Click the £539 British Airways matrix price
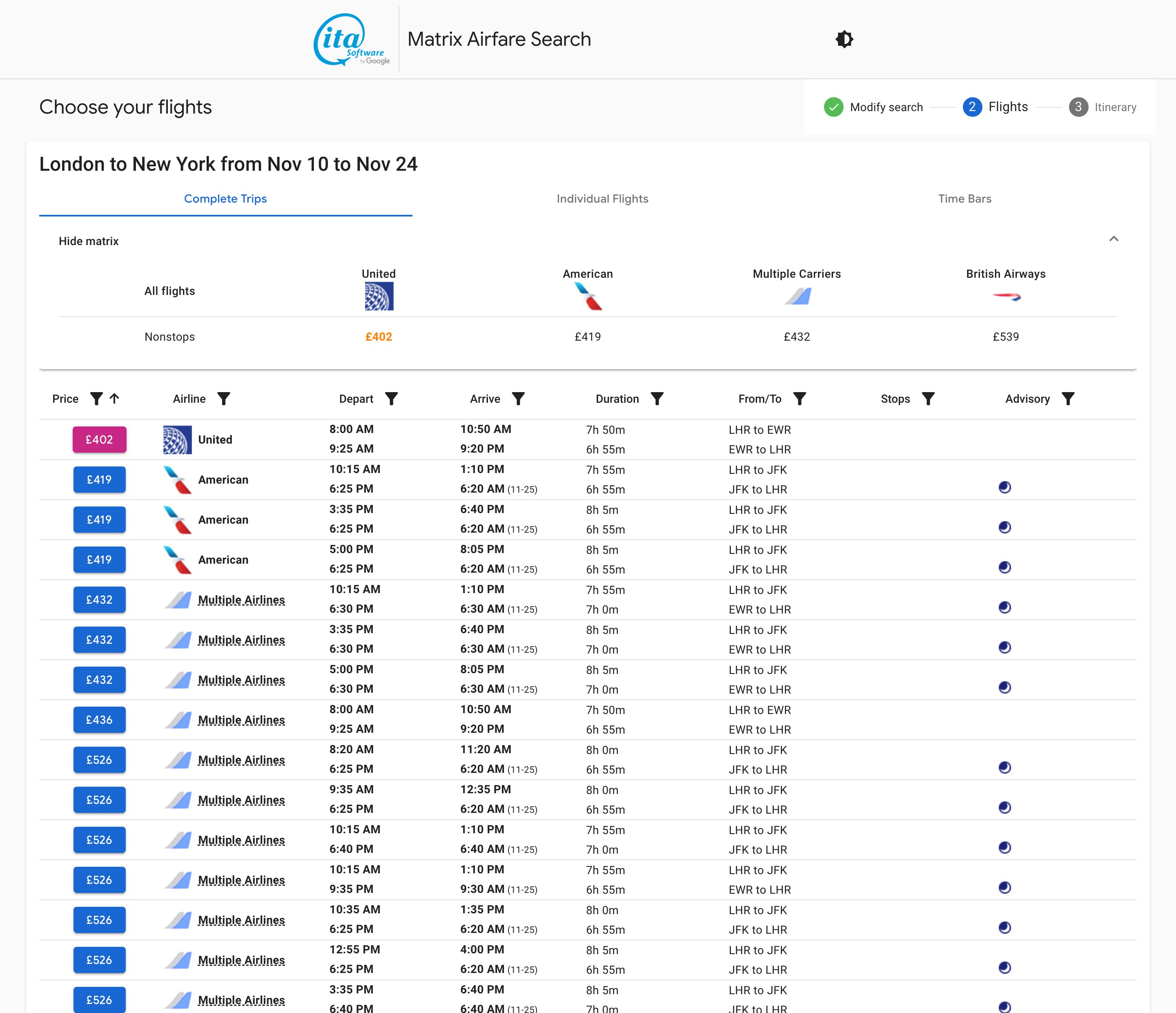 [1006, 337]
